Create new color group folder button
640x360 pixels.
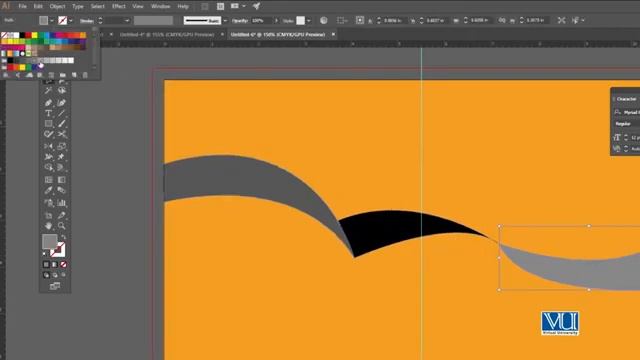pyautogui.click(x=62, y=75)
